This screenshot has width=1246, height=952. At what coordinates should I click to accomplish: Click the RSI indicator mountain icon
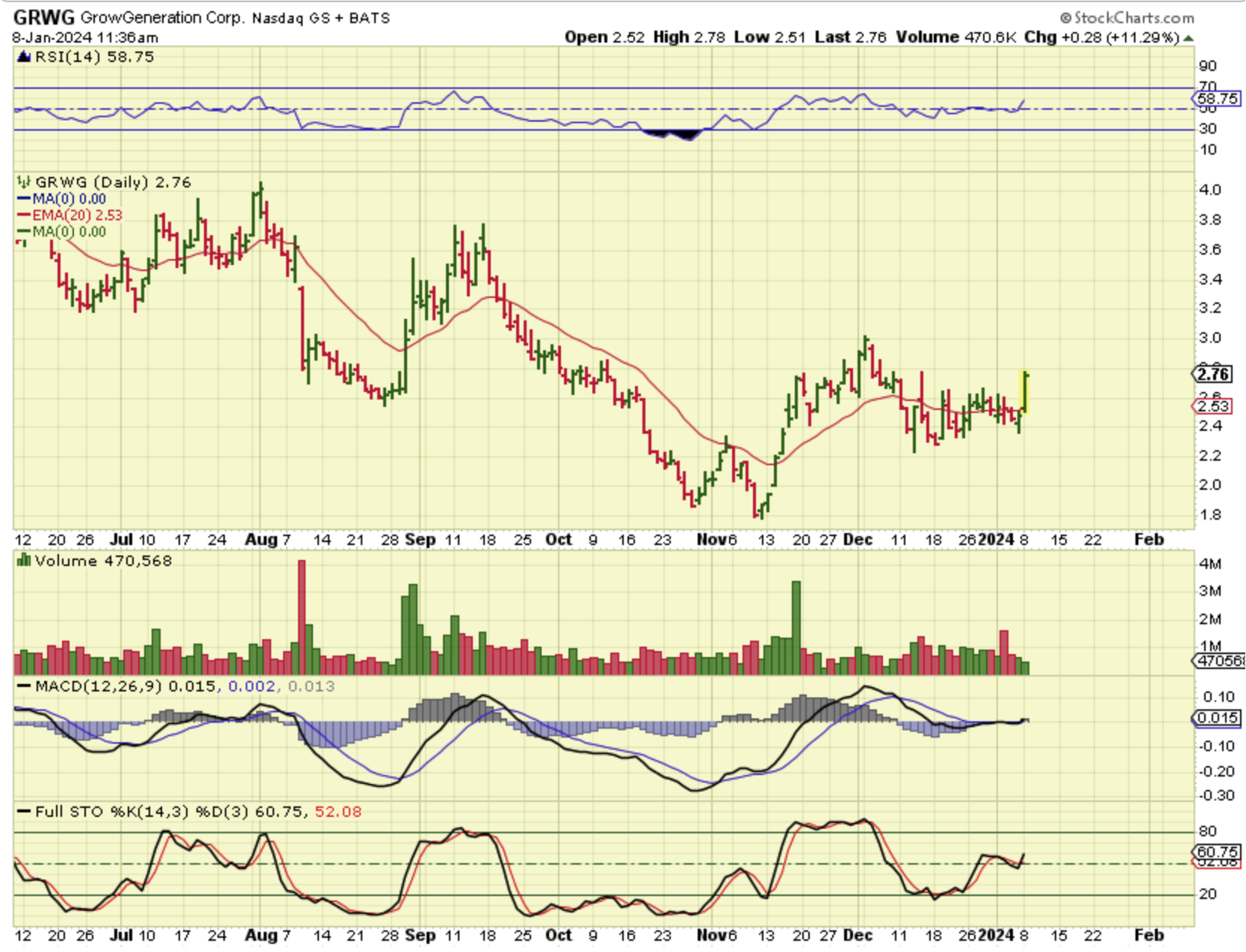[x=23, y=57]
